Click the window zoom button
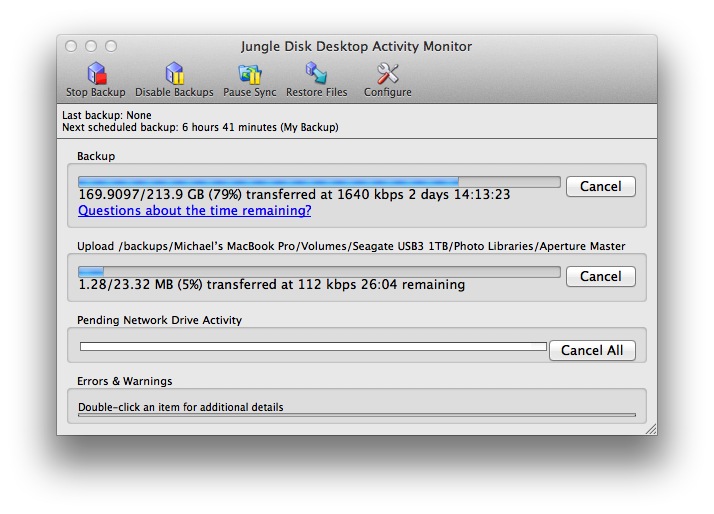714x514 pixels. coord(111,46)
